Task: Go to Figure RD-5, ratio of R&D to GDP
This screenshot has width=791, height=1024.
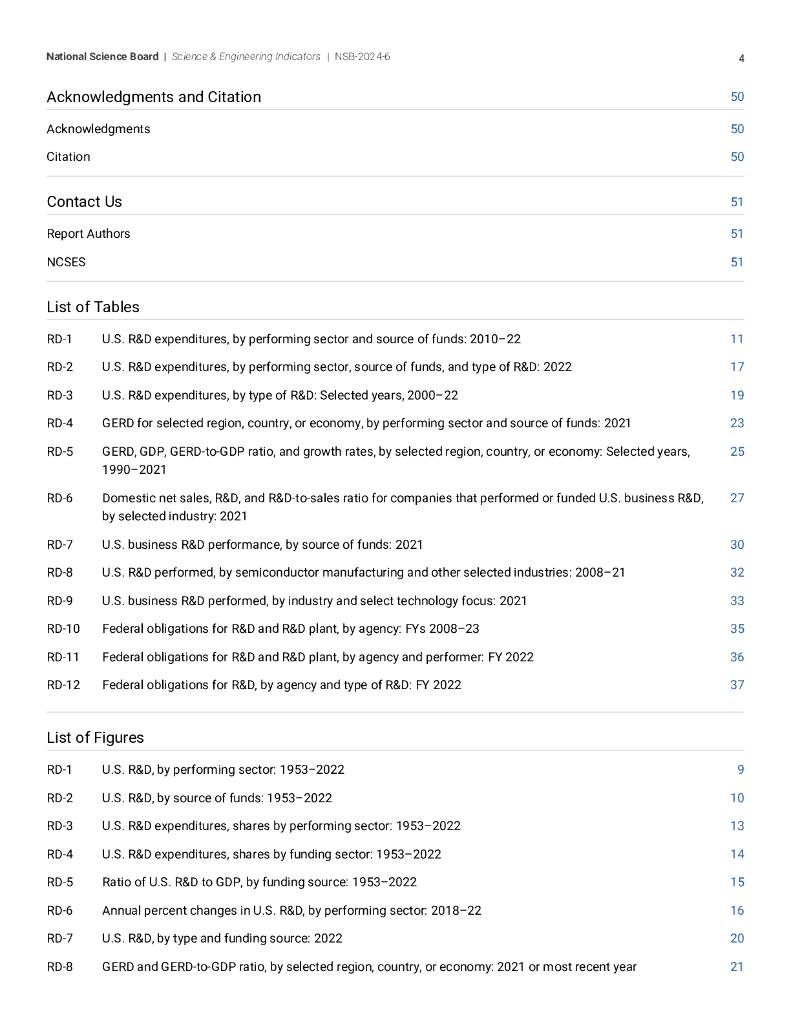Action: tap(259, 882)
